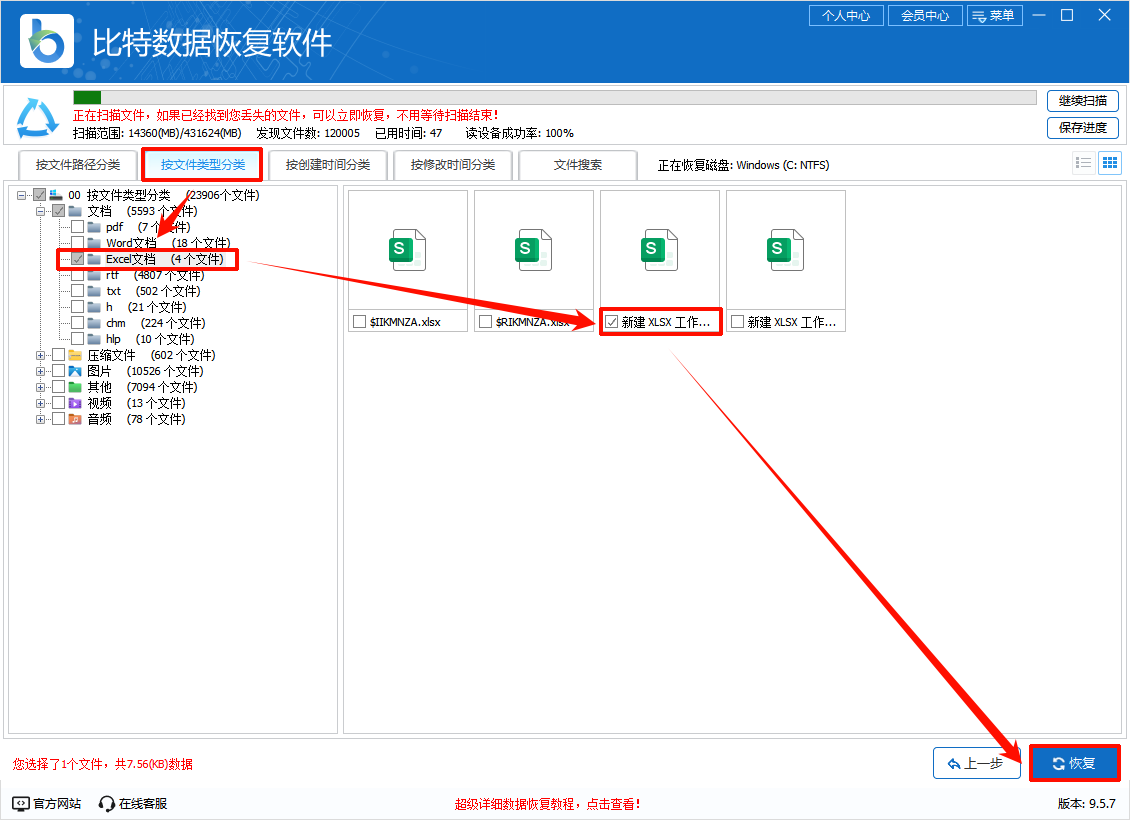Image resolution: width=1130 pixels, height=820 pixels.
Task: Click the 在线客服 headset icon
Action: (x=105, y=801)
